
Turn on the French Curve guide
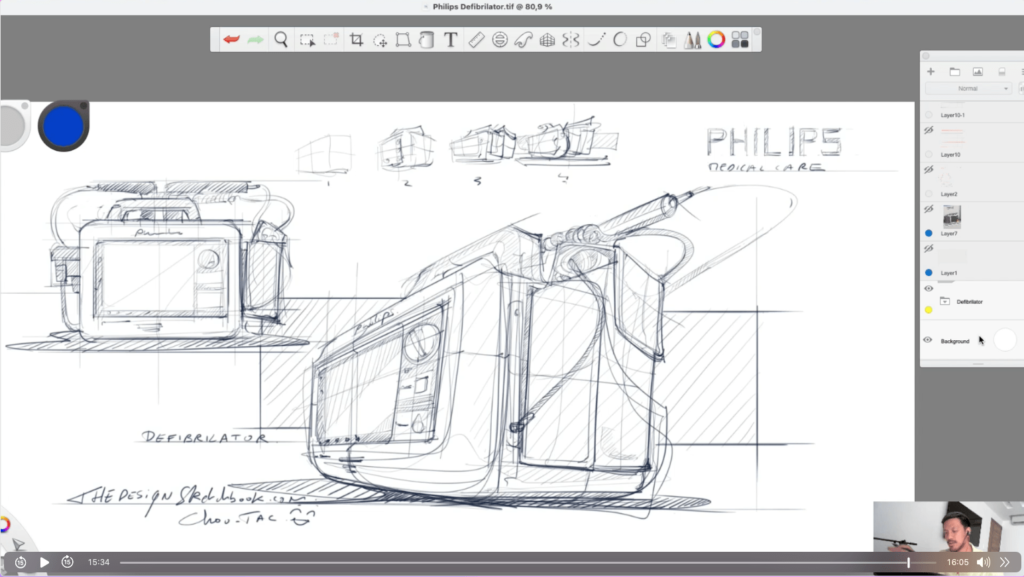pyautogui.click(x=523, y=40)
